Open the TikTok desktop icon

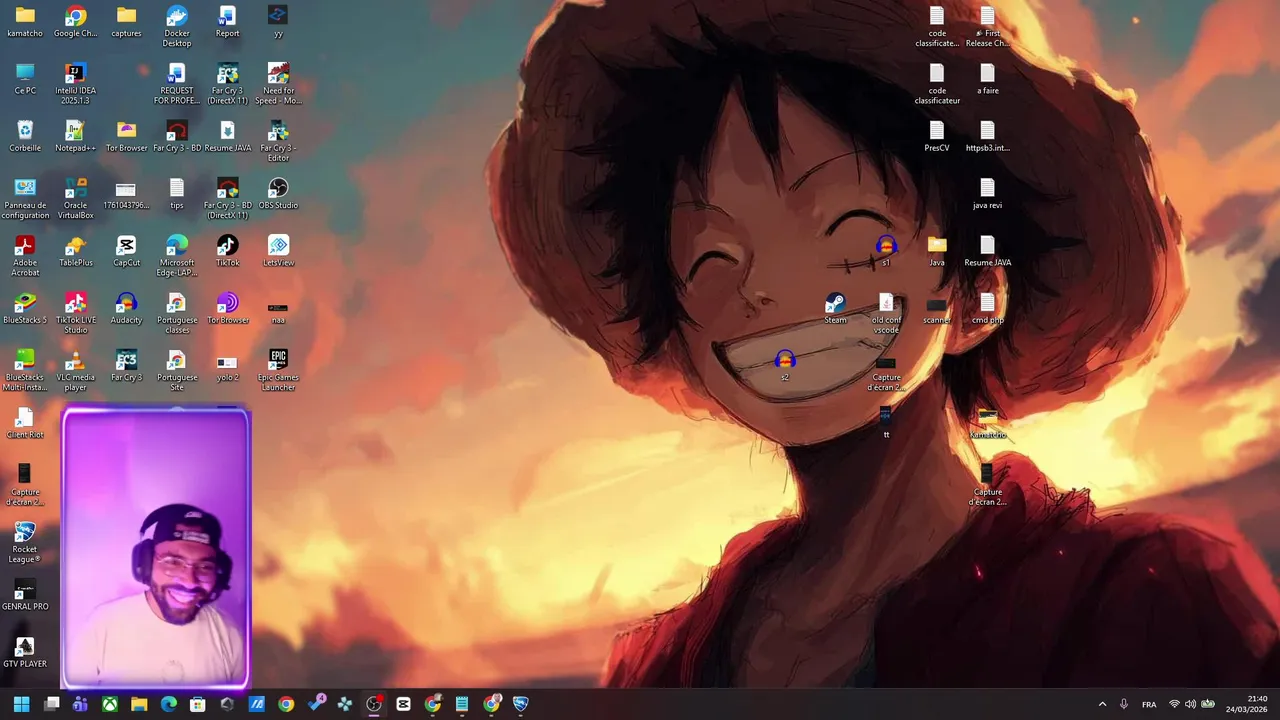[227, 251]
